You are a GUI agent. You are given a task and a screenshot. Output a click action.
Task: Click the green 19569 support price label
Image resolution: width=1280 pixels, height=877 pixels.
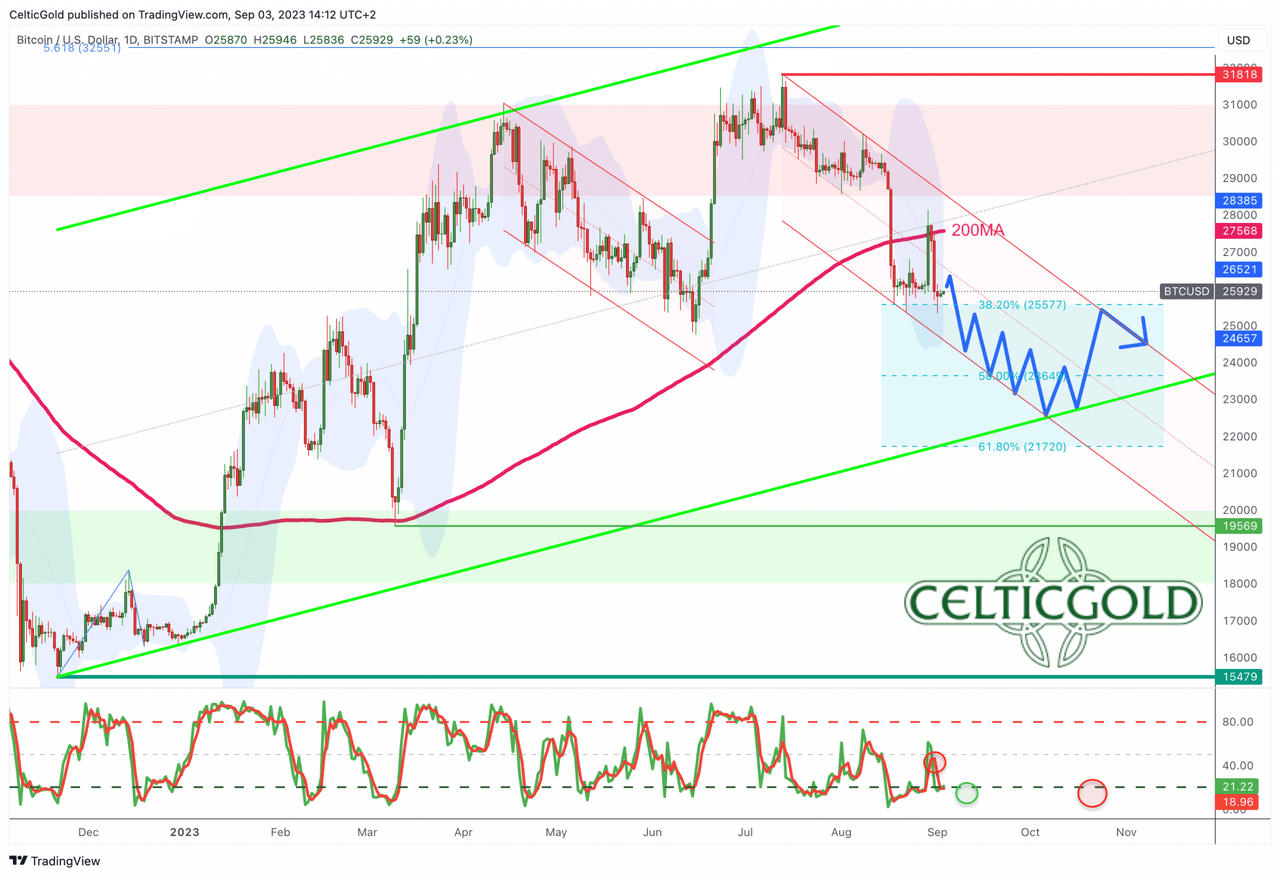1238,526
